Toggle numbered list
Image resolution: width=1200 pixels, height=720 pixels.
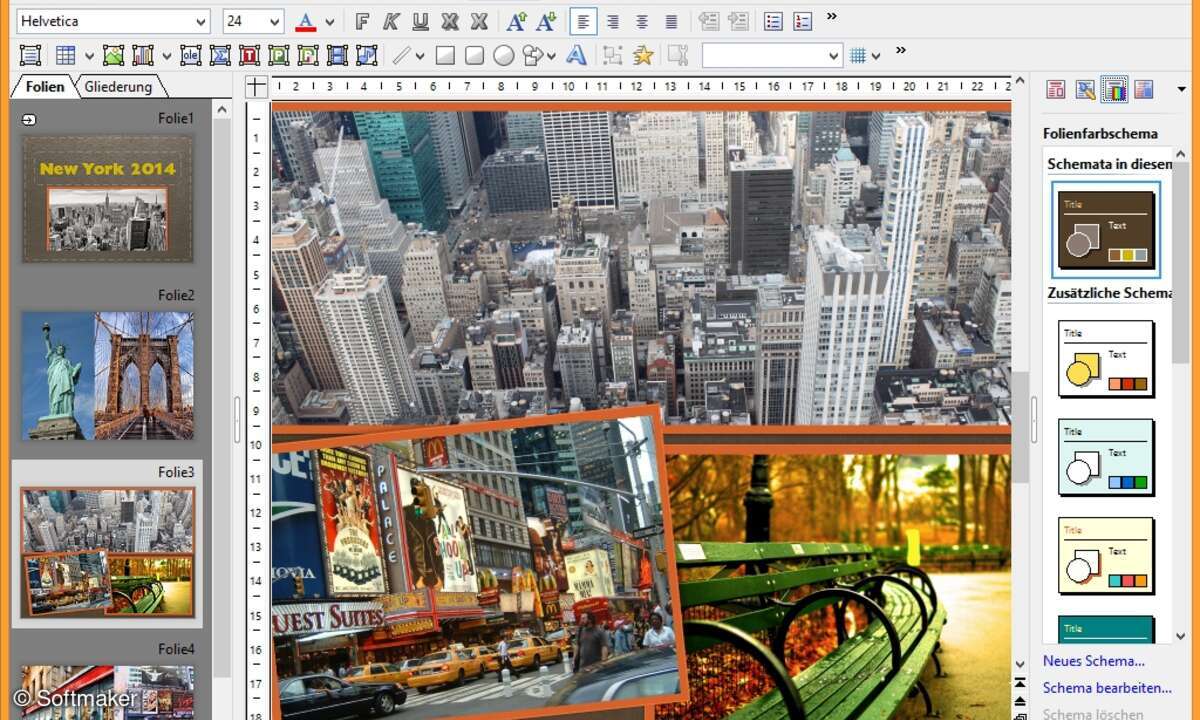pos(803,21)
